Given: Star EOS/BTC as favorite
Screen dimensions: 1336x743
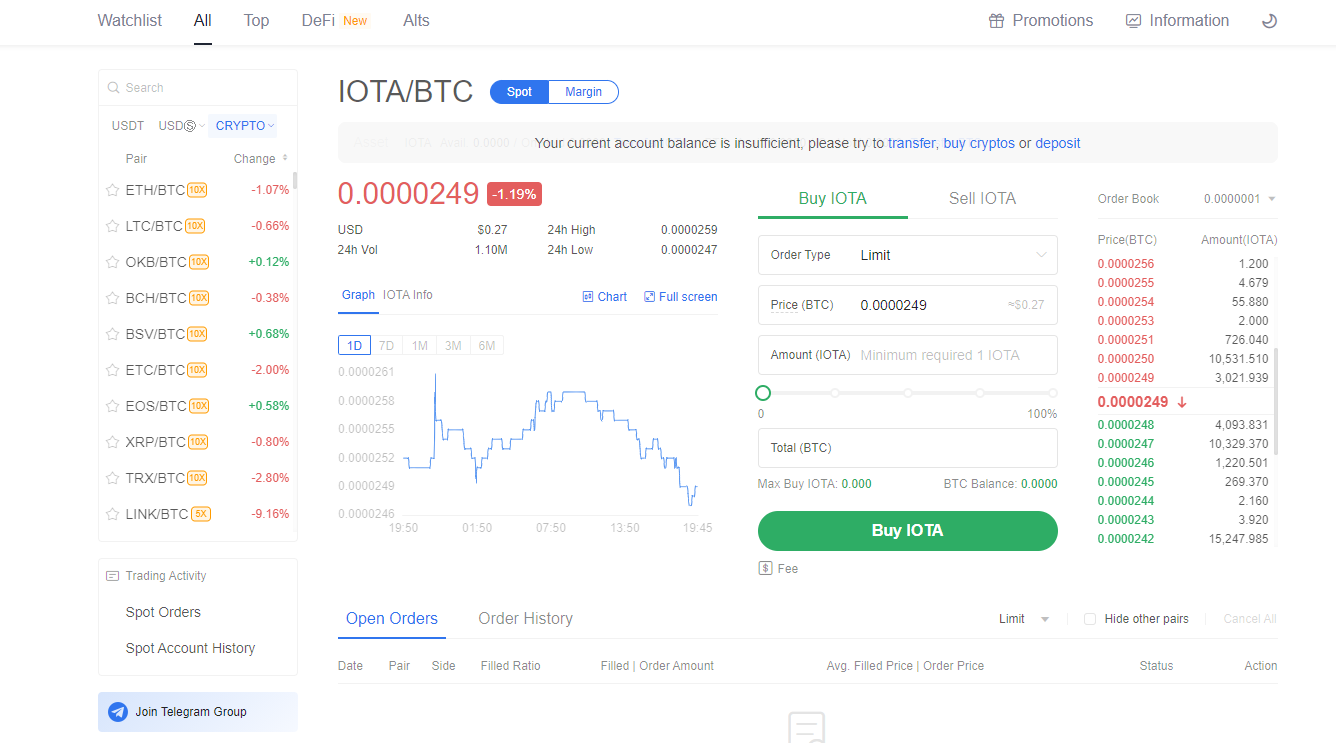Looking at the screenshot, I should point(113,406).
